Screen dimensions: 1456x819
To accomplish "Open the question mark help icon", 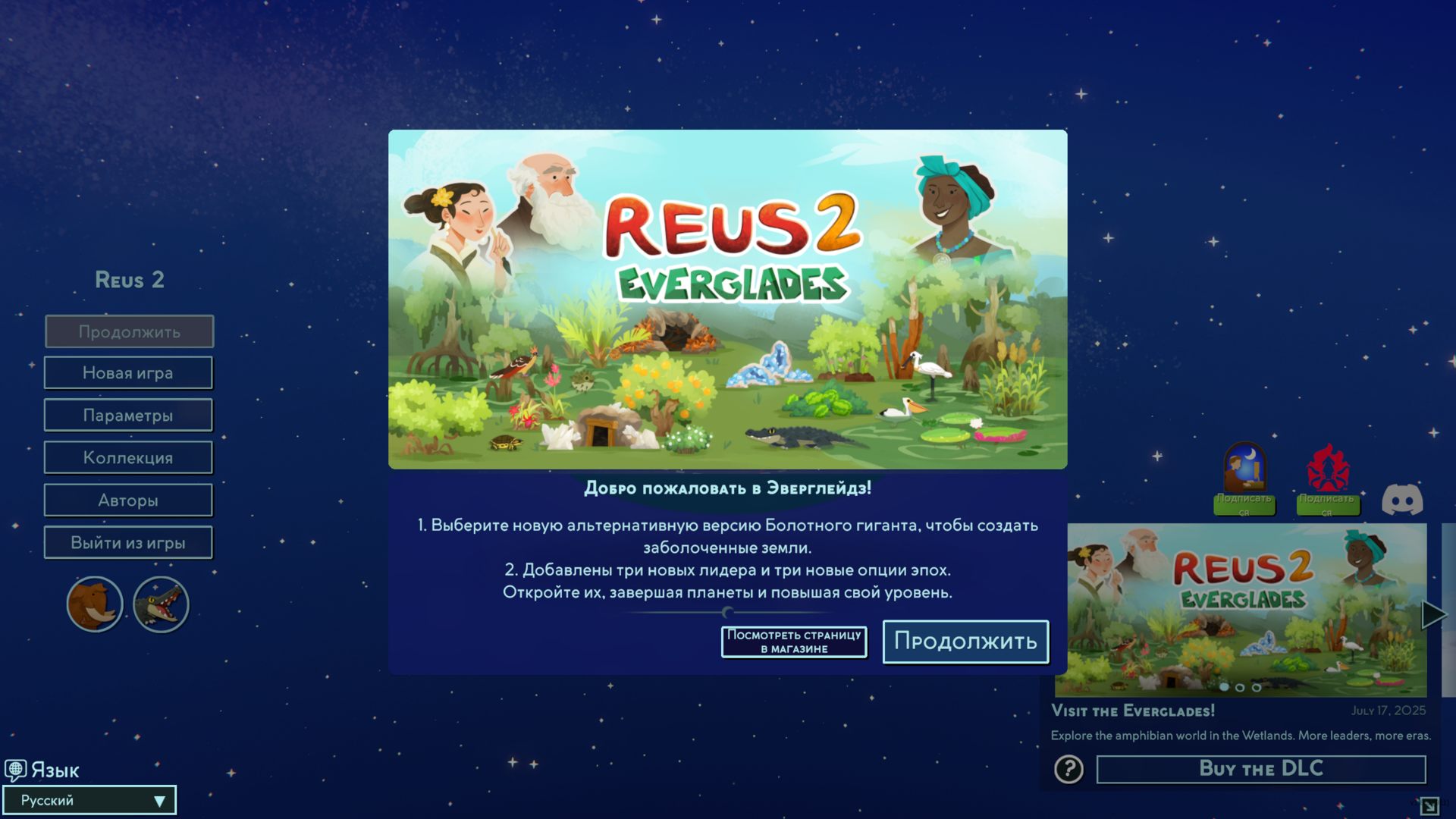I will (x=1069, y=770).
